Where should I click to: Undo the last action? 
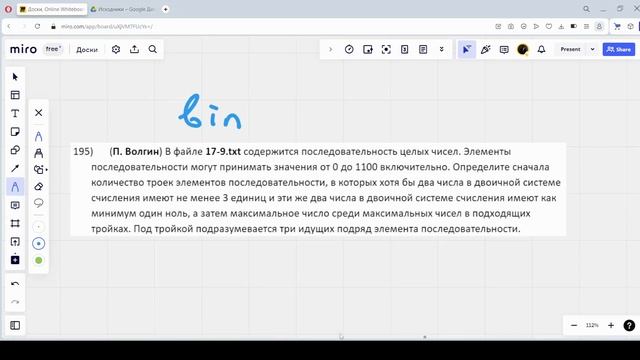coord(15,284)
